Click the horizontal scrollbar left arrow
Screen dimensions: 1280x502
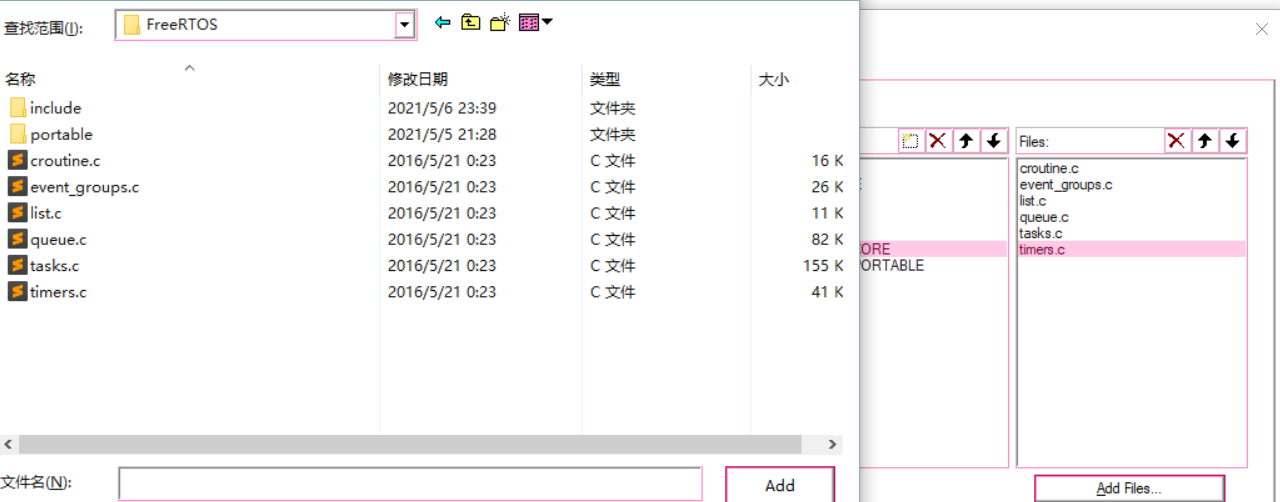pyautogui.click(x=8, y=443)
